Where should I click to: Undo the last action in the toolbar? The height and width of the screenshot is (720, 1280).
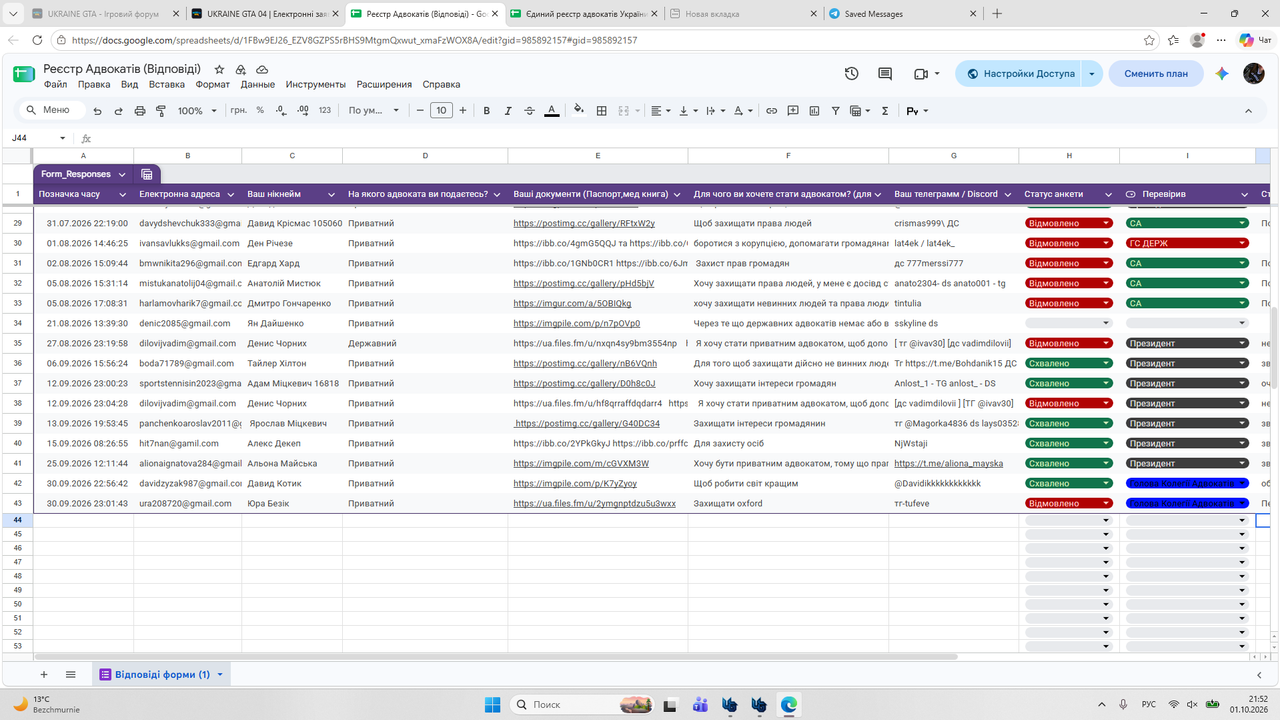(x=97, y=111)
